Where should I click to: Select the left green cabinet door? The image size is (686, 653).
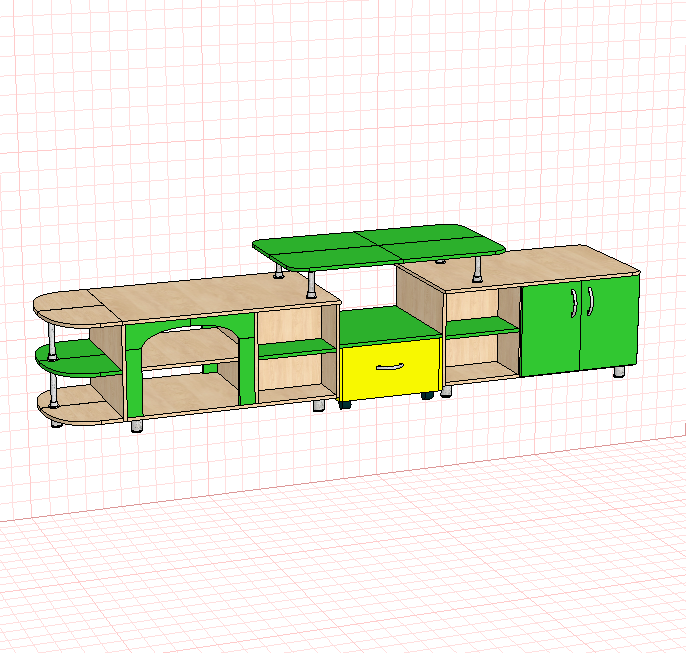(x=551, y=328)
